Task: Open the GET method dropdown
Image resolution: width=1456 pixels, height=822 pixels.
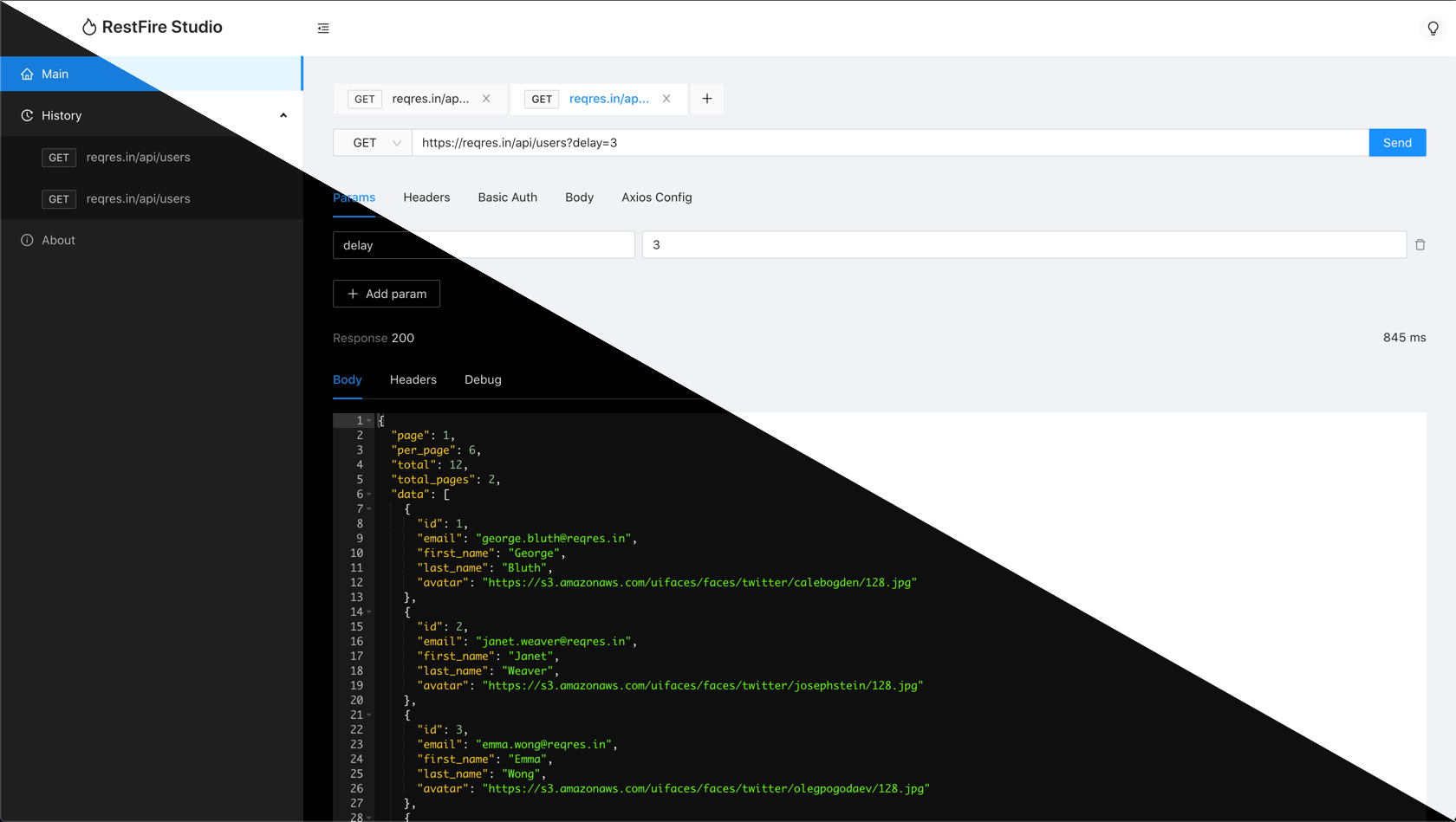Action: click(x=373, y=143)
